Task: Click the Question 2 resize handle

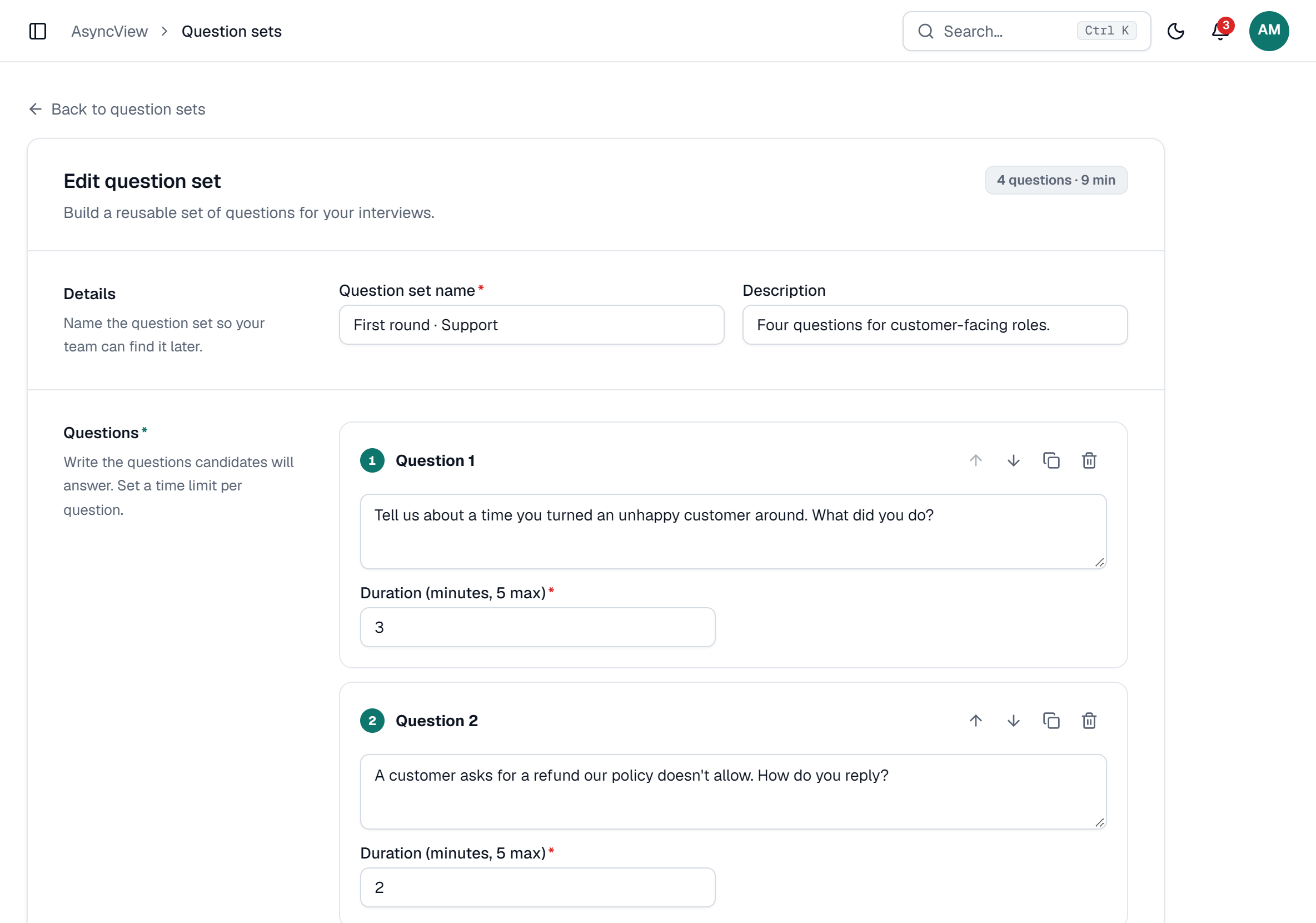Action: 1099,823
